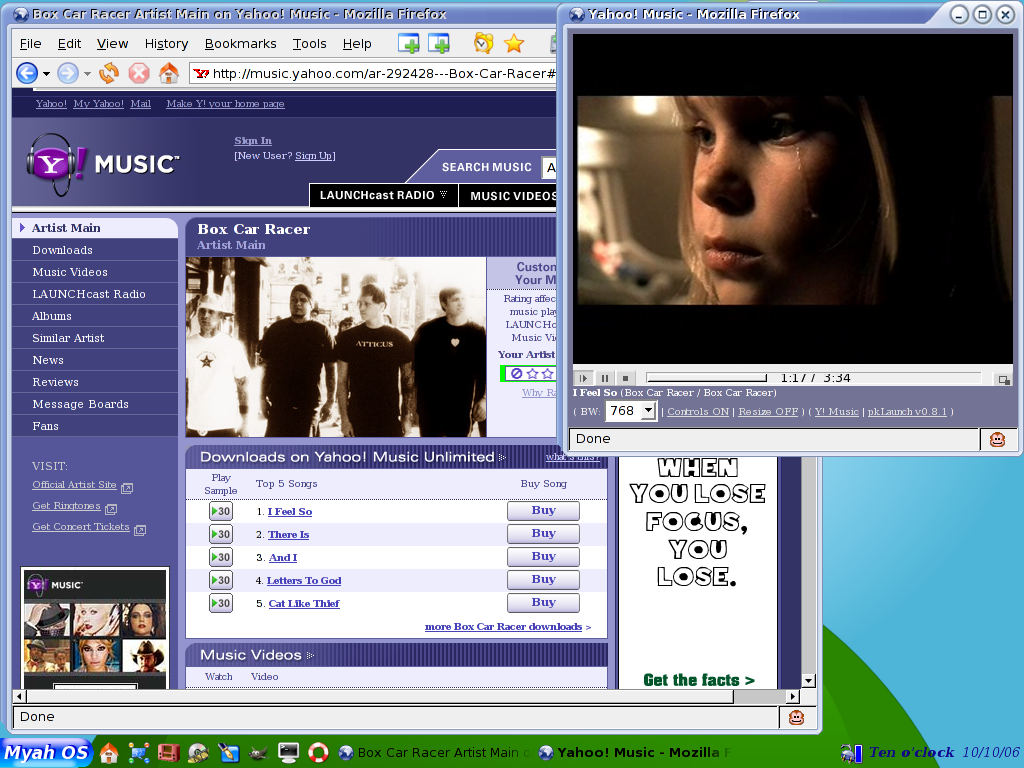
Task: Click the second green-plus new window icon
Action: [x=439, y=44]
